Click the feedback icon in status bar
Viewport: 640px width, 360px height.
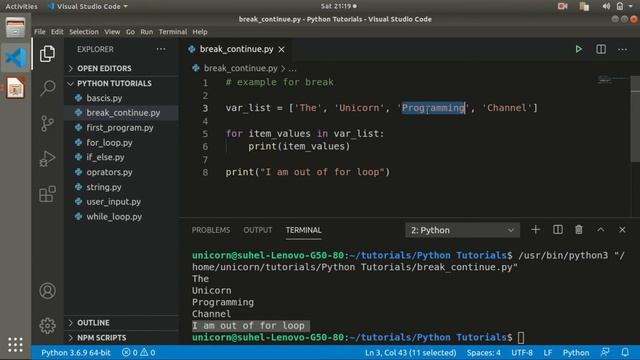605,352
